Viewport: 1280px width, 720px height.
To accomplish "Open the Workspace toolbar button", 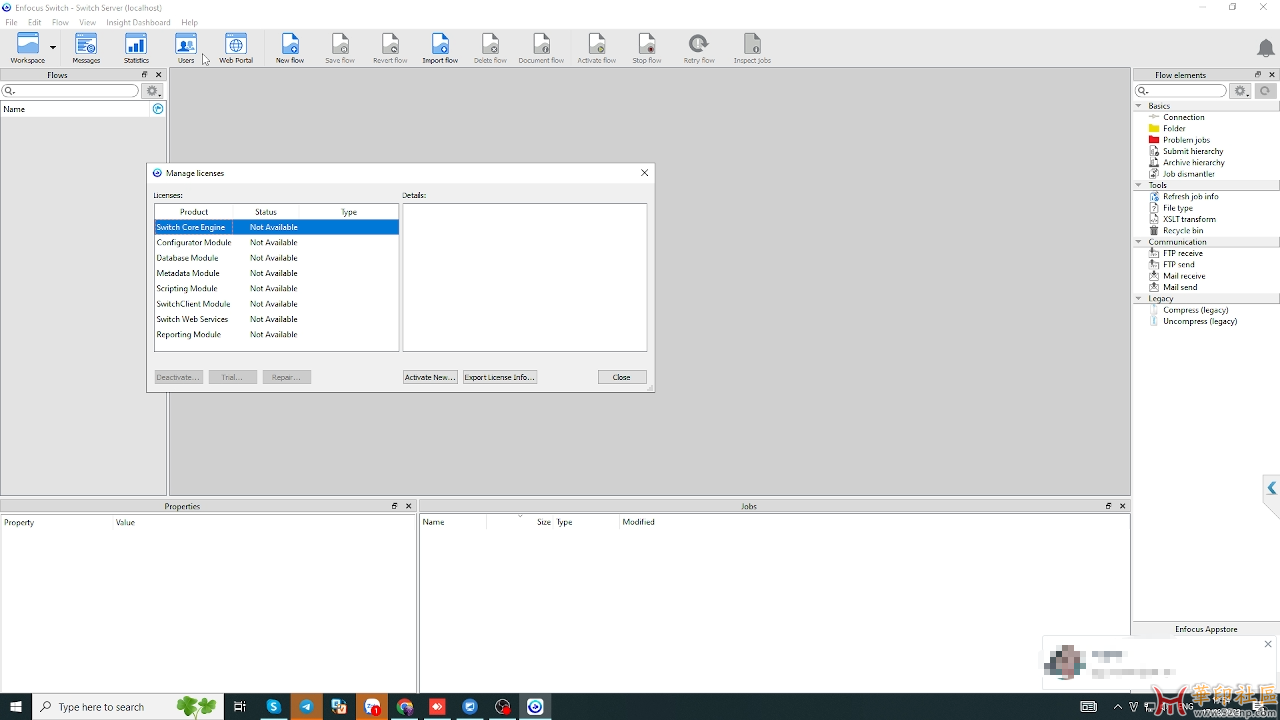I will [28, 48].
